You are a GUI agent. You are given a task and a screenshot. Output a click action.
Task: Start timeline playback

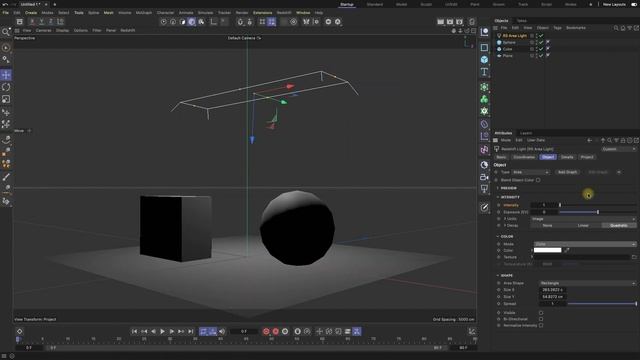click(162, 331)
